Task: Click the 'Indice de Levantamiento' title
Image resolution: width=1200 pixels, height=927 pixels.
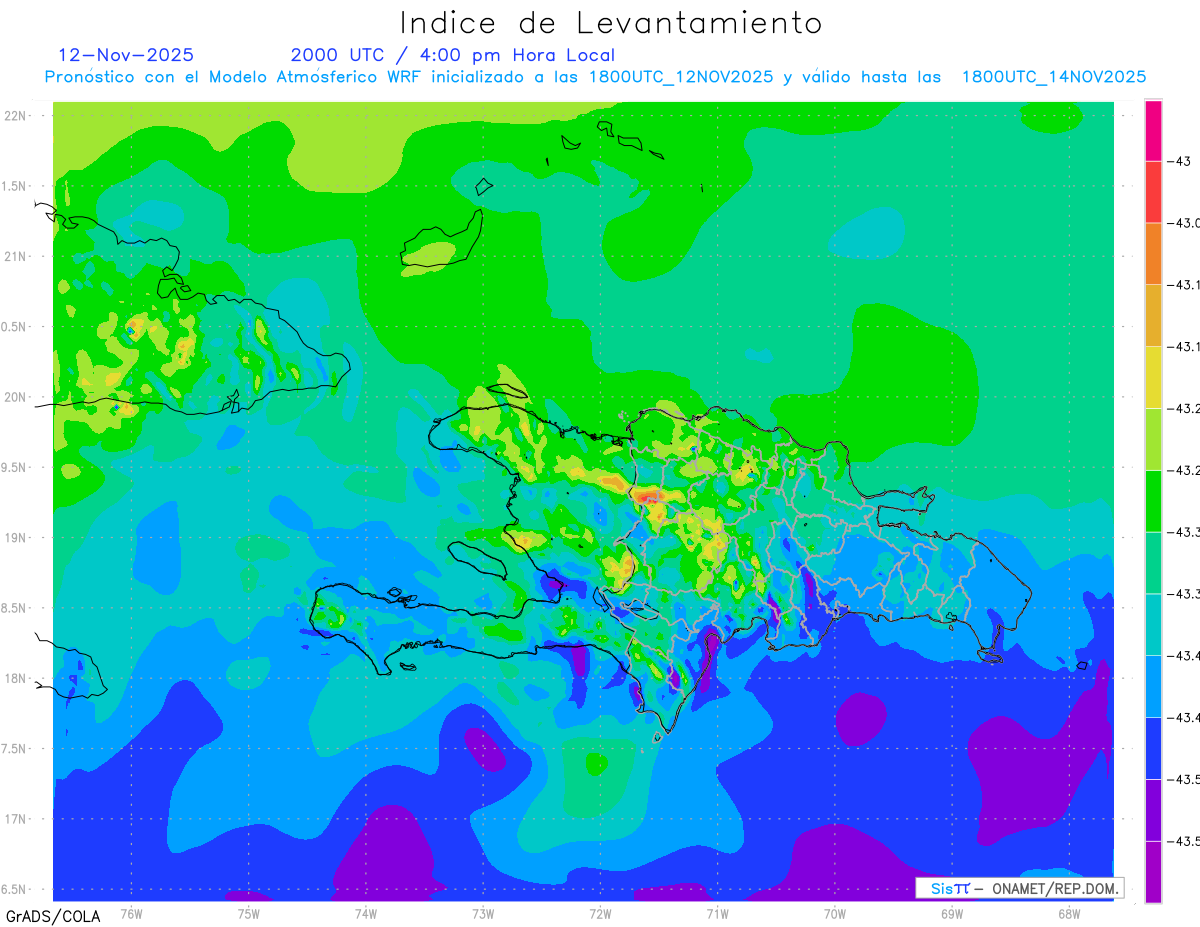Action: (611, 23)
